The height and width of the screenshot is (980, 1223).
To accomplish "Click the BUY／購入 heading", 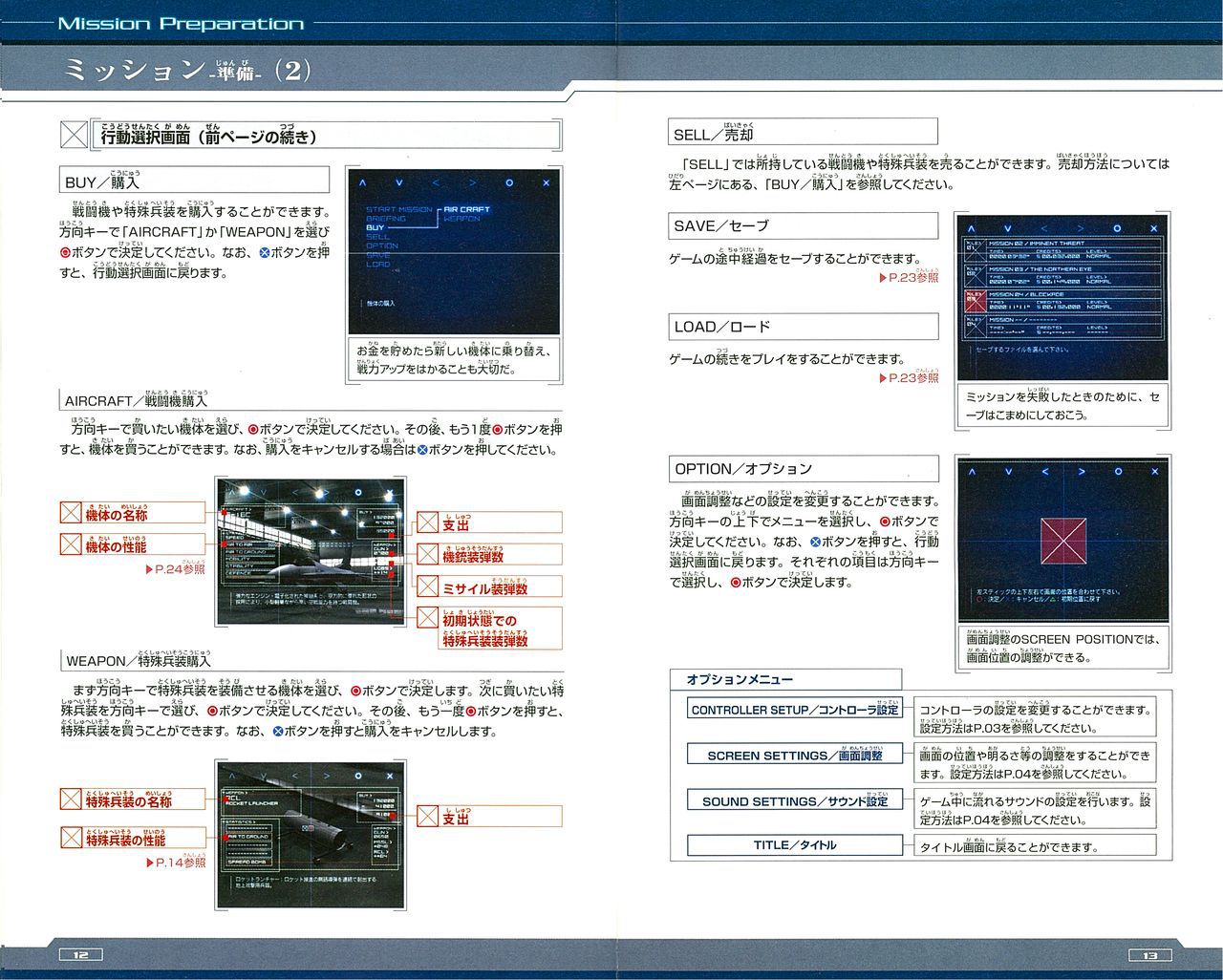I will tap(194, 180).
